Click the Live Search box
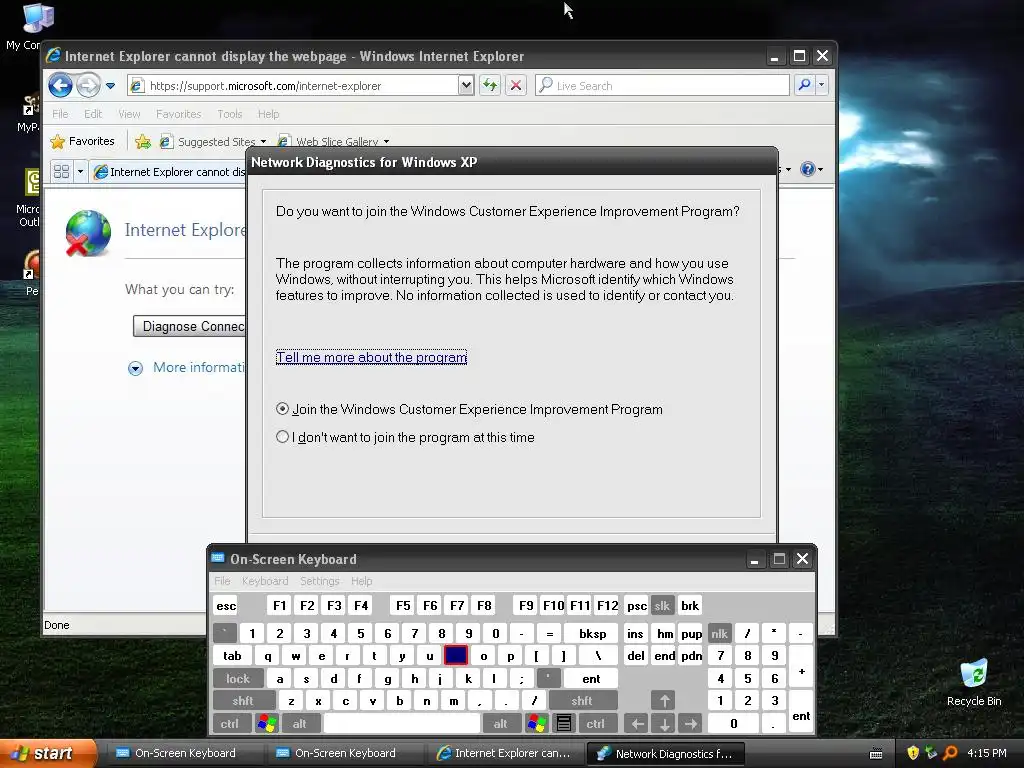The image size is (1024, 768). (662, 86)
